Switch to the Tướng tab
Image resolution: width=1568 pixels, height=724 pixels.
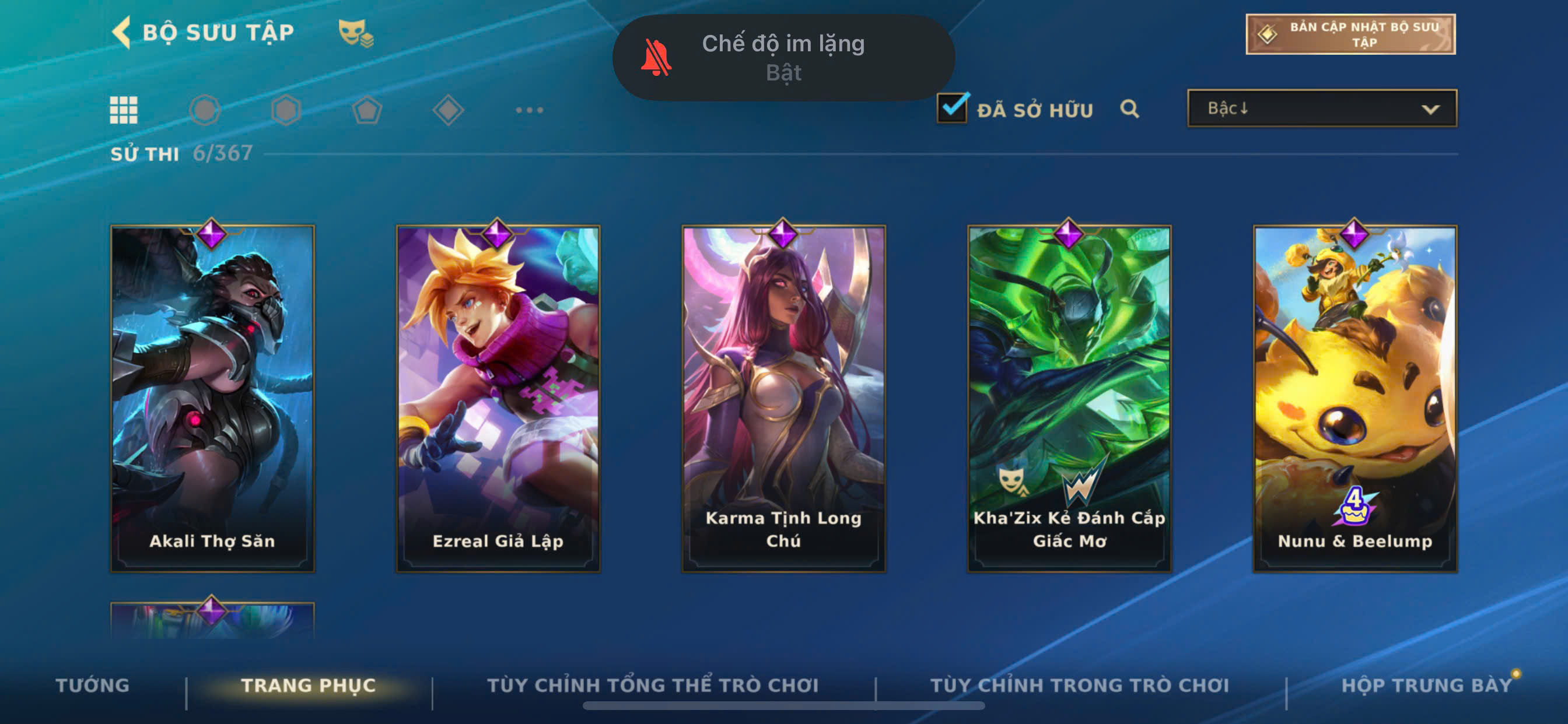93,685
